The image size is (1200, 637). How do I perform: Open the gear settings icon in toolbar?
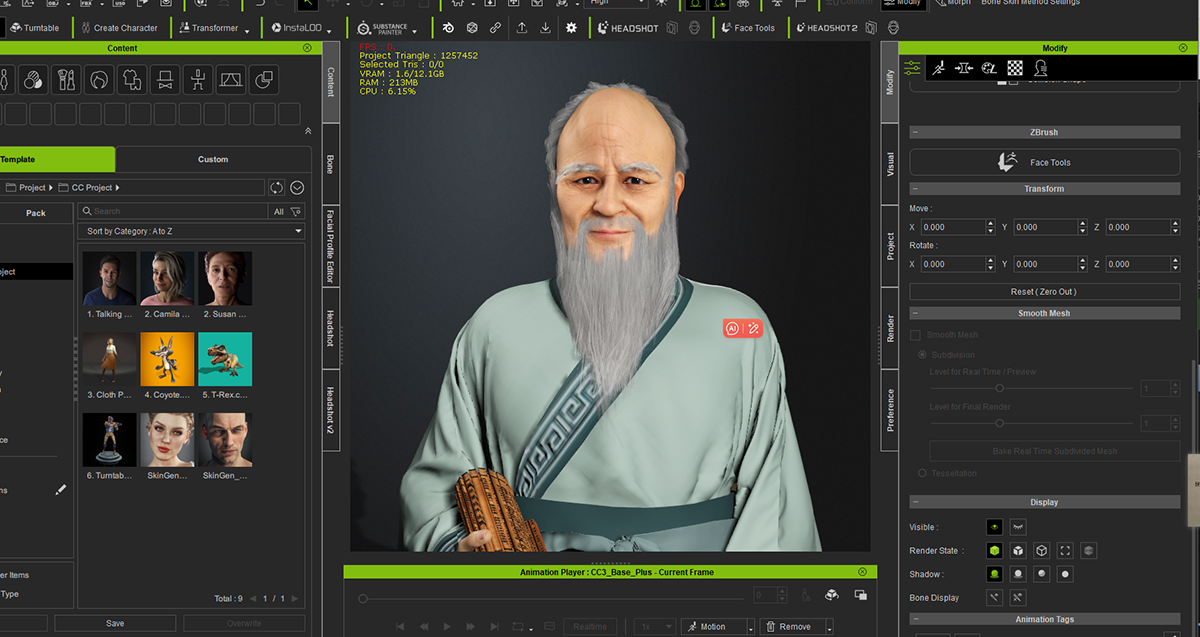(571, 28)
